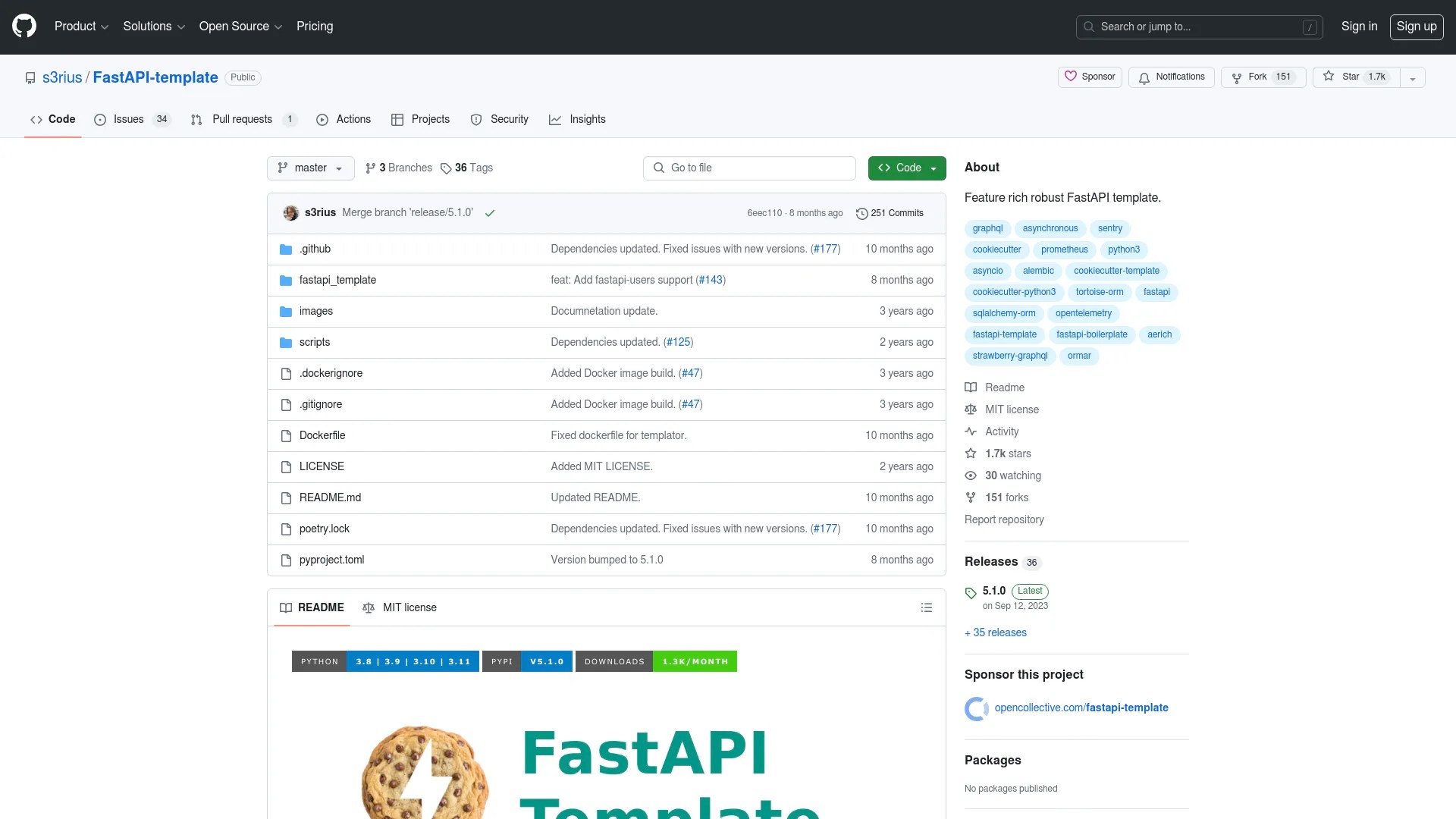Click the green commit status checkmark
Screen dimensions: 1456x819
coord(490,213)
